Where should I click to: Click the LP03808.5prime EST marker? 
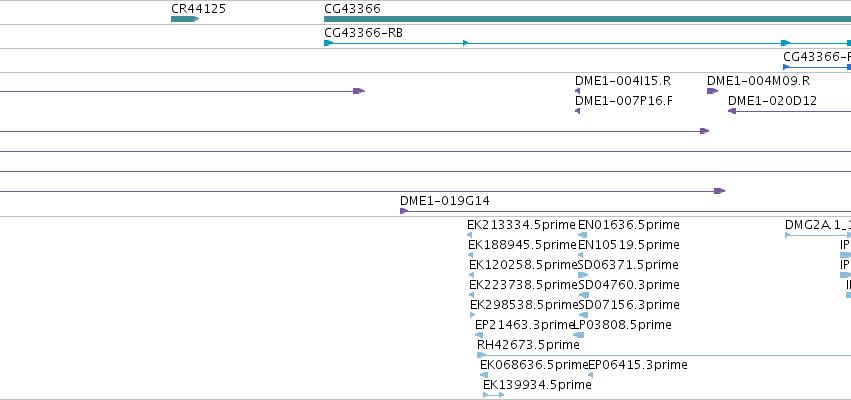pyautogui.click(x=579, y=335)
